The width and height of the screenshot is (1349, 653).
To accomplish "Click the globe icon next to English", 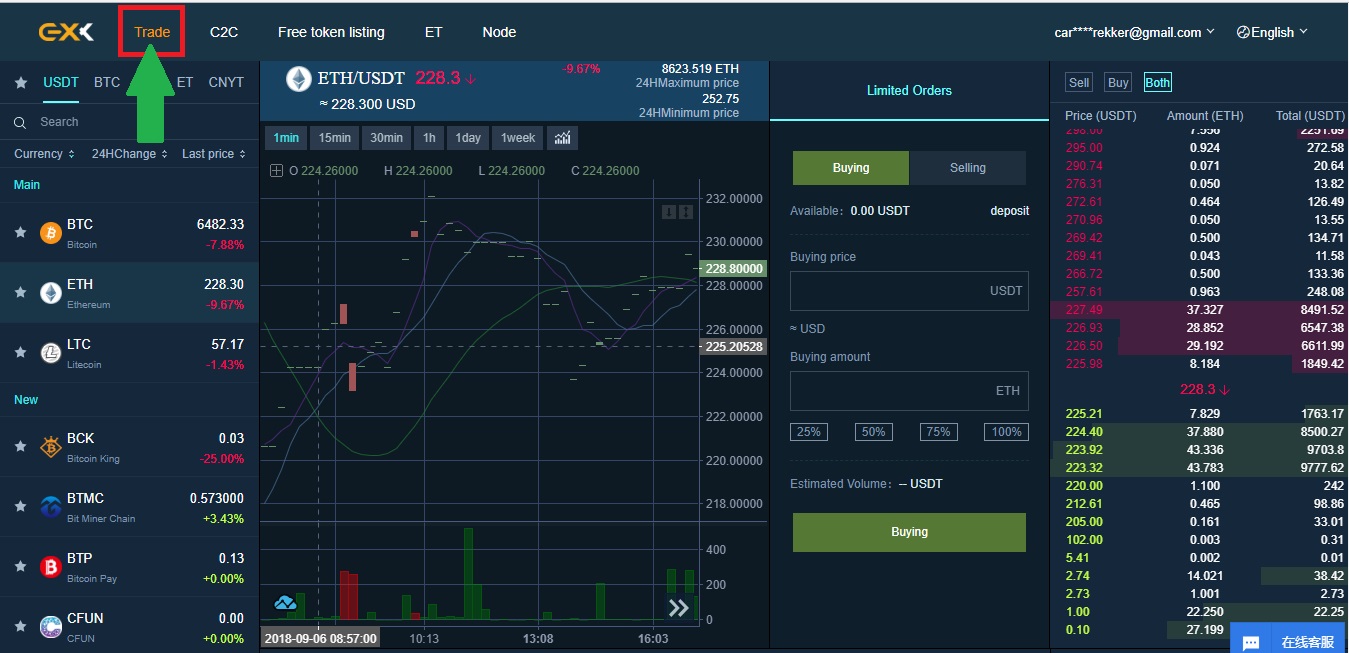I will 1243,32.
